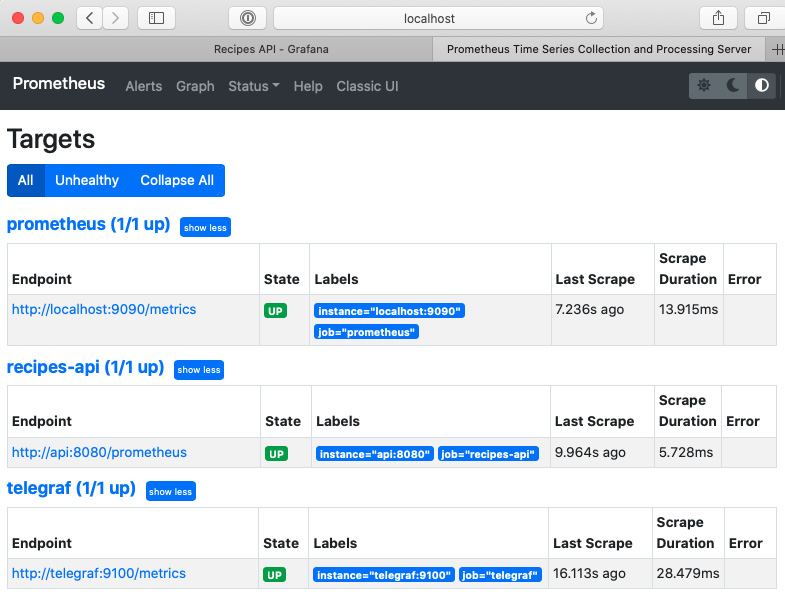Open http://telegraf:9100/metrics endpoint

(x=99, y=573)
